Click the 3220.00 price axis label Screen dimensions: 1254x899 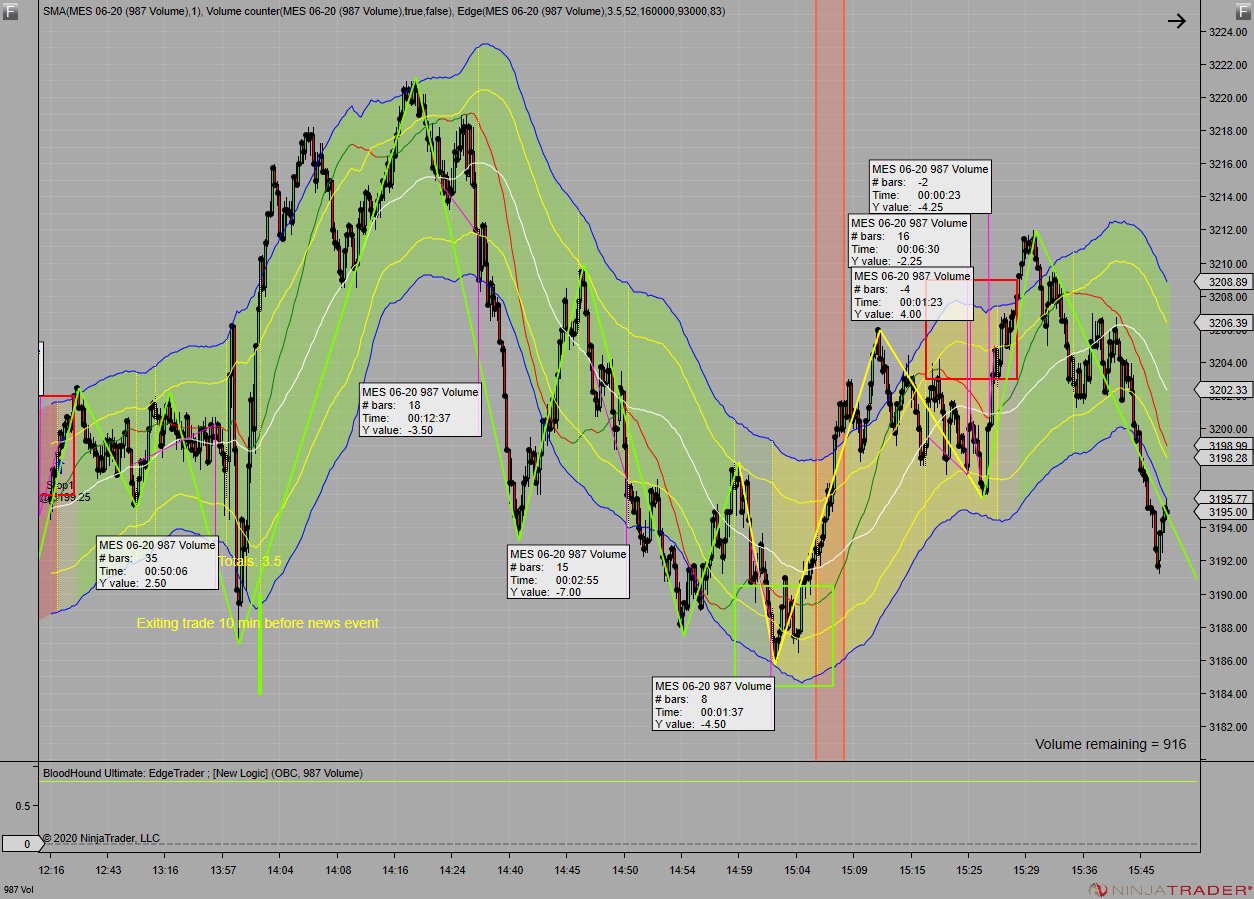[x=1228, y=98]
